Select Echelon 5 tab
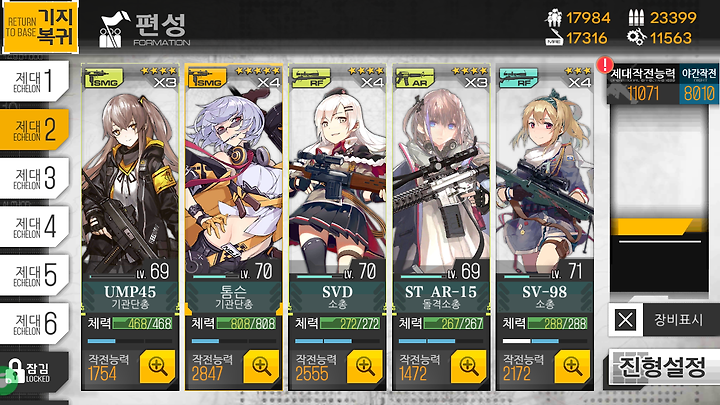Image resolution: width=720 pixels, height=405 pixels. tap(34, 275)
